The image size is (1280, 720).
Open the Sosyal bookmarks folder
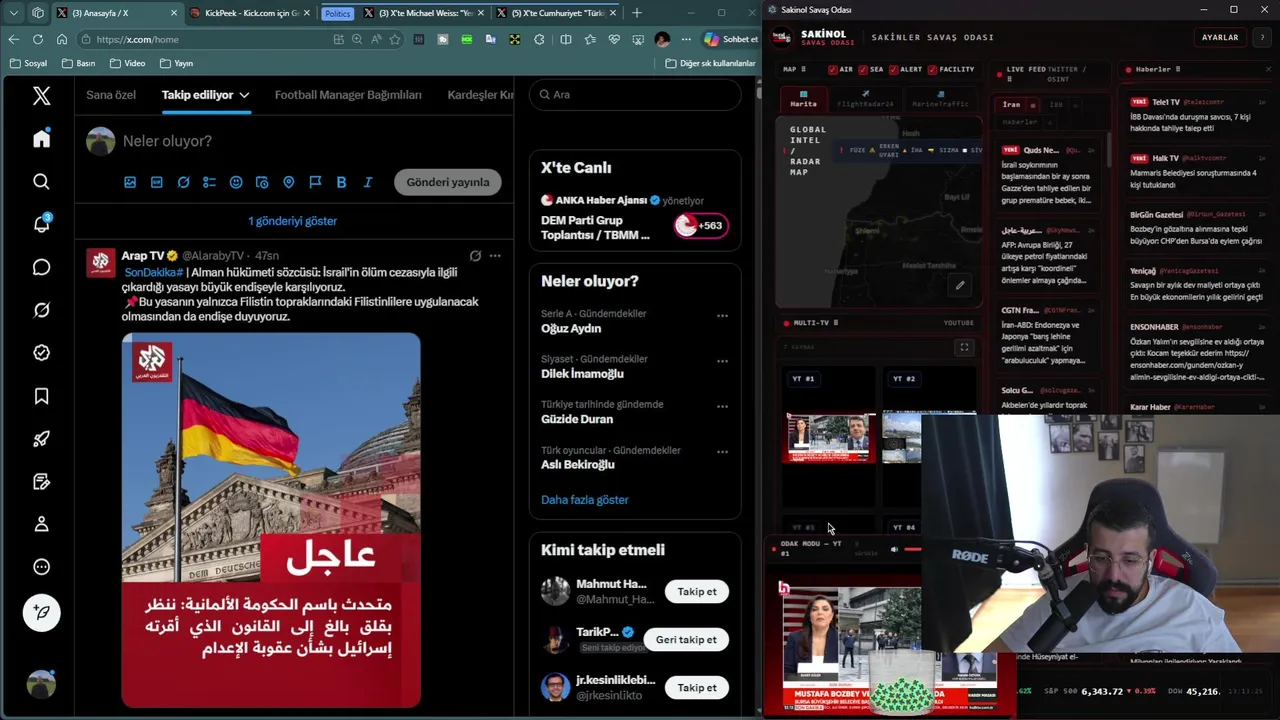pyautogui.click(x=28, y=63)
